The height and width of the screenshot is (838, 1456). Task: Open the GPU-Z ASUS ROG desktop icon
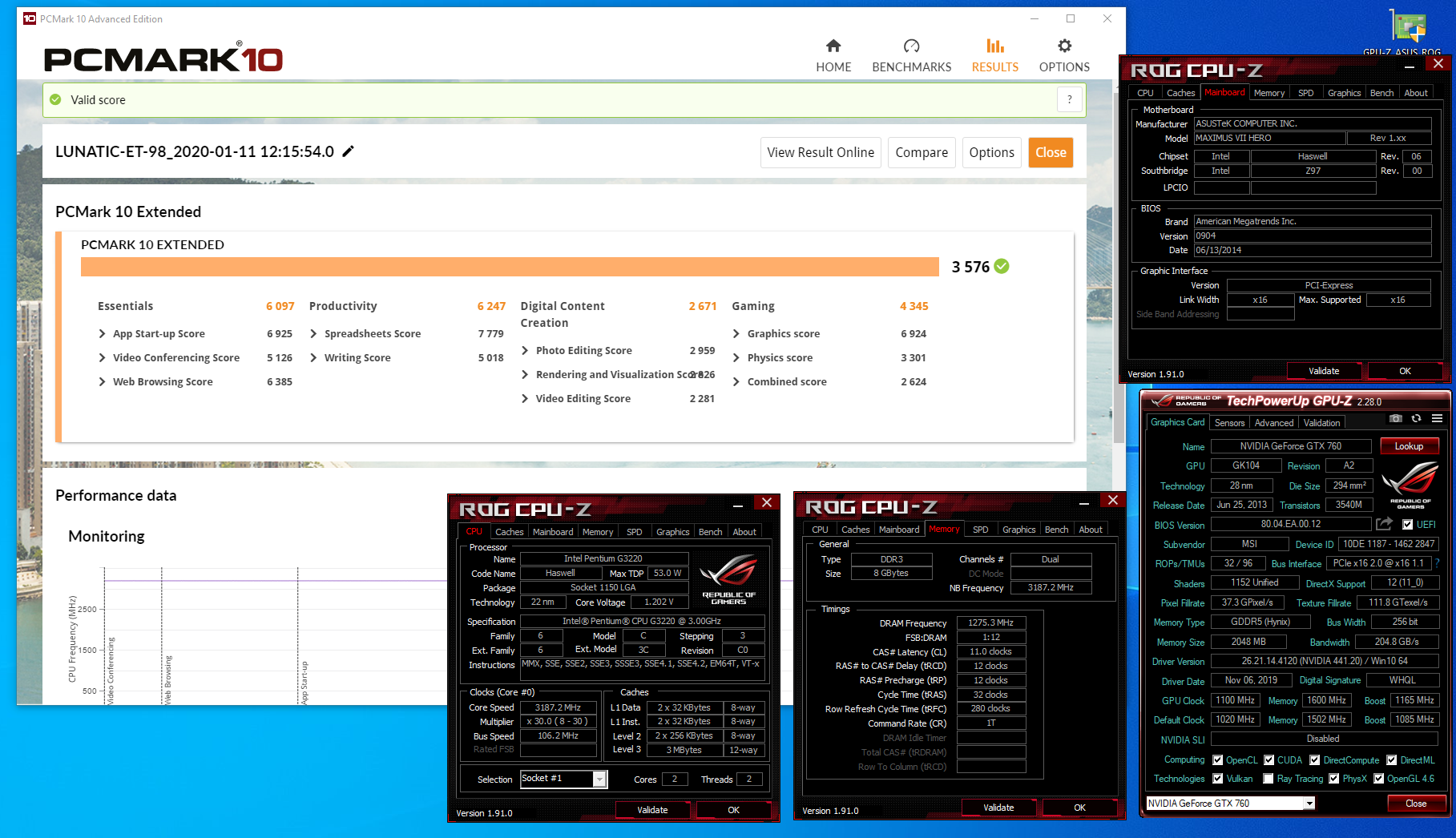click(x=1408, y=32)
